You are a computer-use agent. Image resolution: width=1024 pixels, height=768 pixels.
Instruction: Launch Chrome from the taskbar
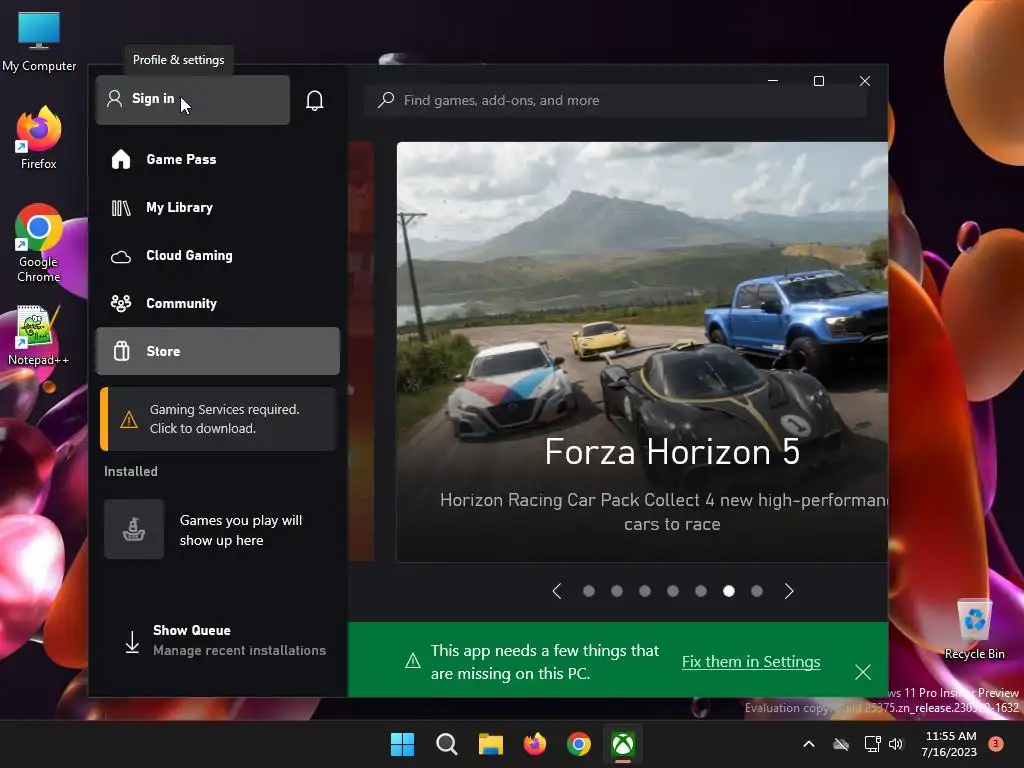[579, 744]
